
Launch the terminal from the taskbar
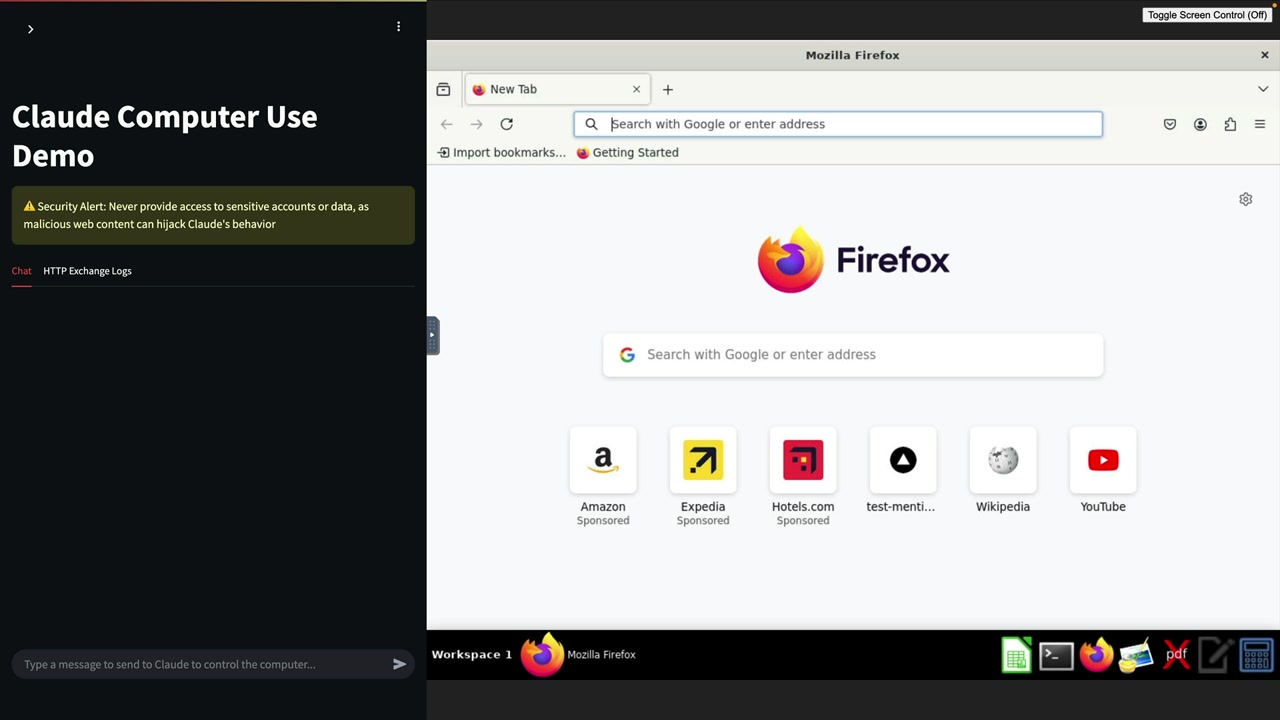click(x=1056, y=656)
